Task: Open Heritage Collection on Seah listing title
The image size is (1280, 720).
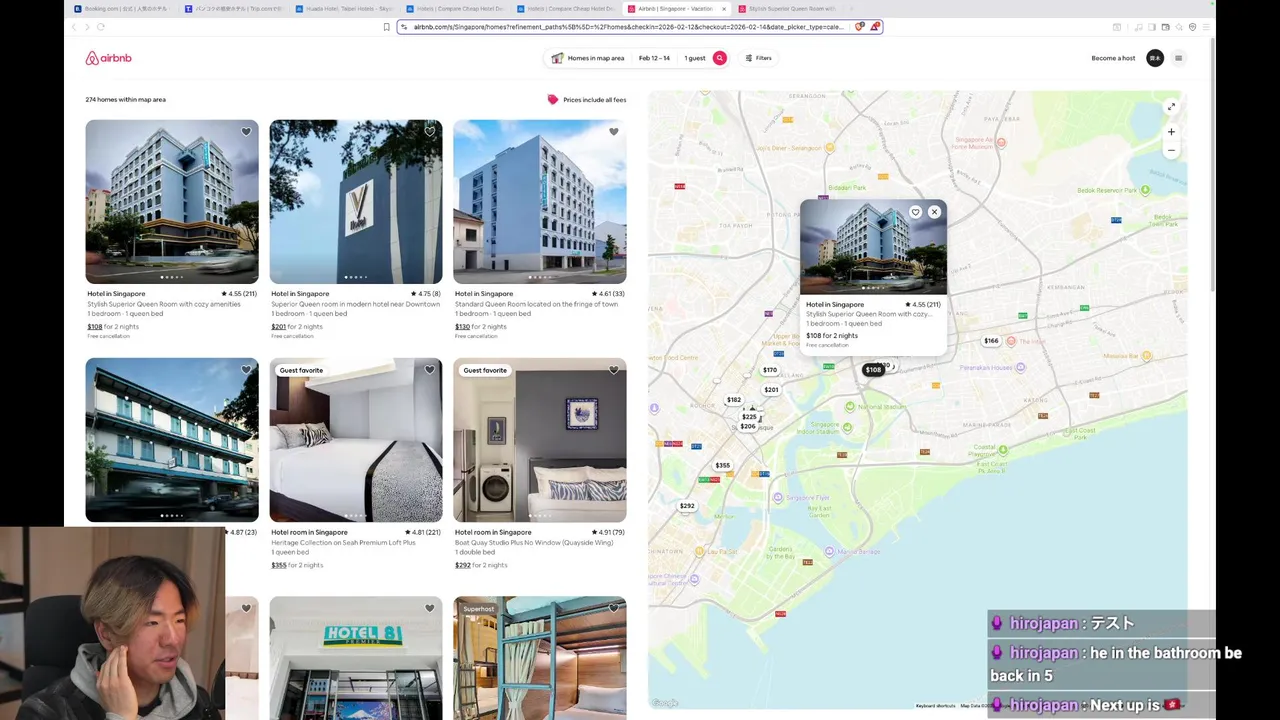Action: (343, 542)
